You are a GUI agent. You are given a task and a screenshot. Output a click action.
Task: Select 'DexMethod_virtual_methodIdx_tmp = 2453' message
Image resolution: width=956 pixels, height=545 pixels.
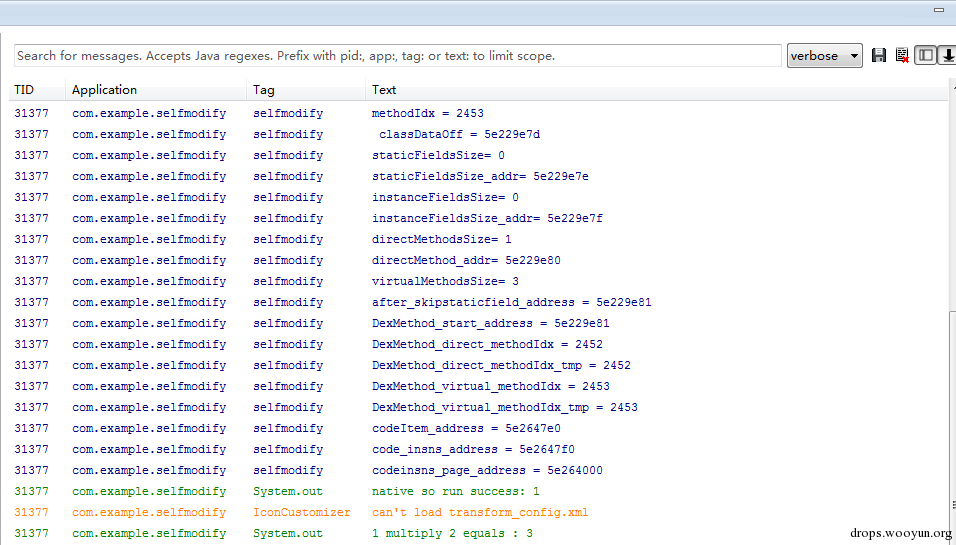(x=505, y=407)
